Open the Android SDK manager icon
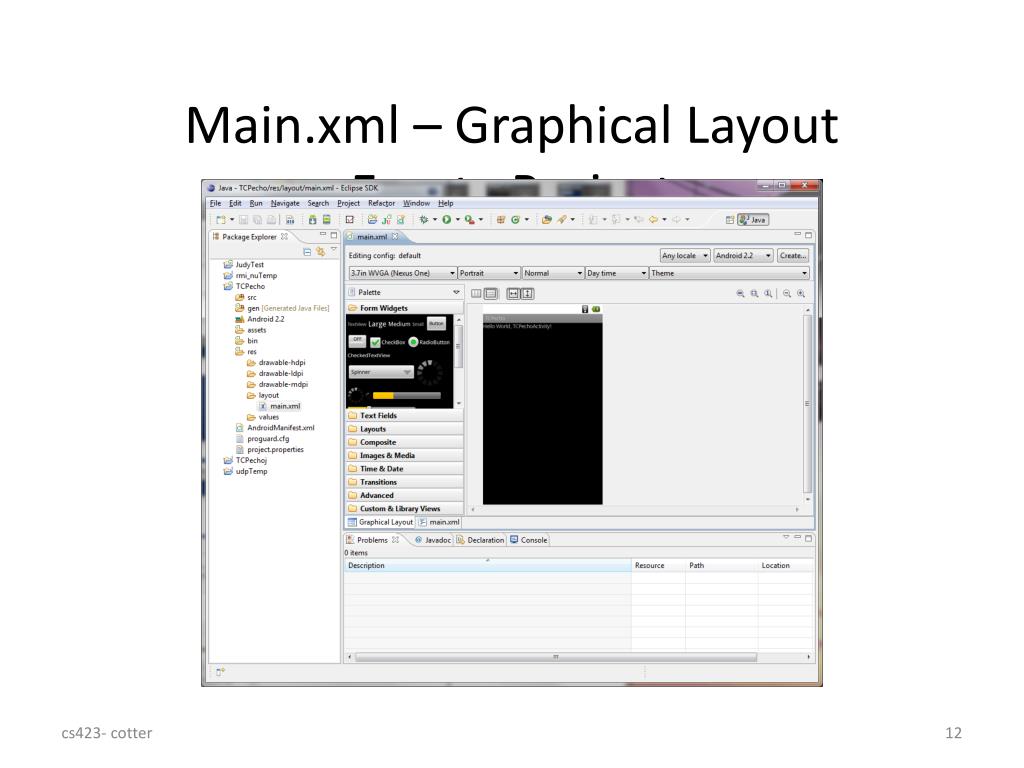The image size is (1024, 768). (x=313, y=220)
